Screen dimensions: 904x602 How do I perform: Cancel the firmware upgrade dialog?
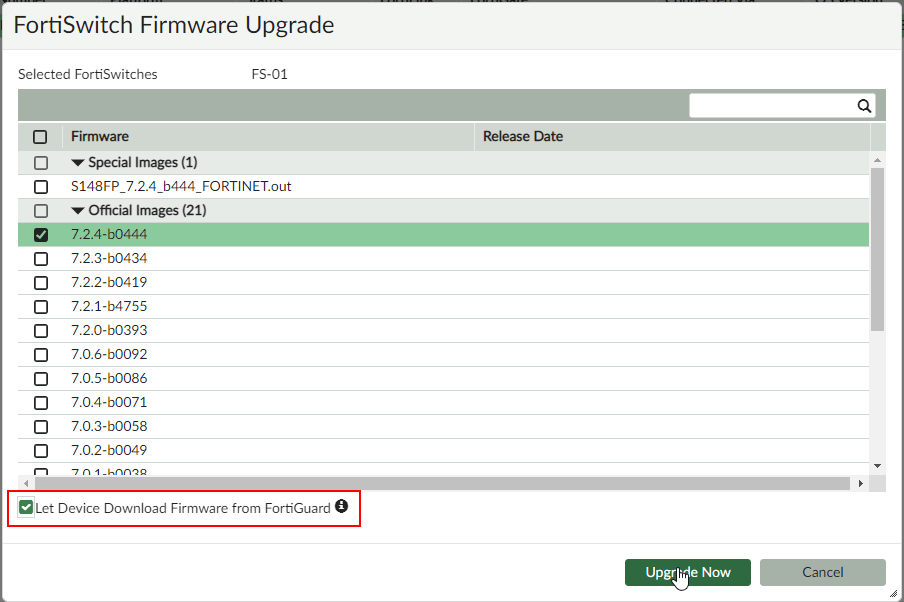[x=823, y=573]
